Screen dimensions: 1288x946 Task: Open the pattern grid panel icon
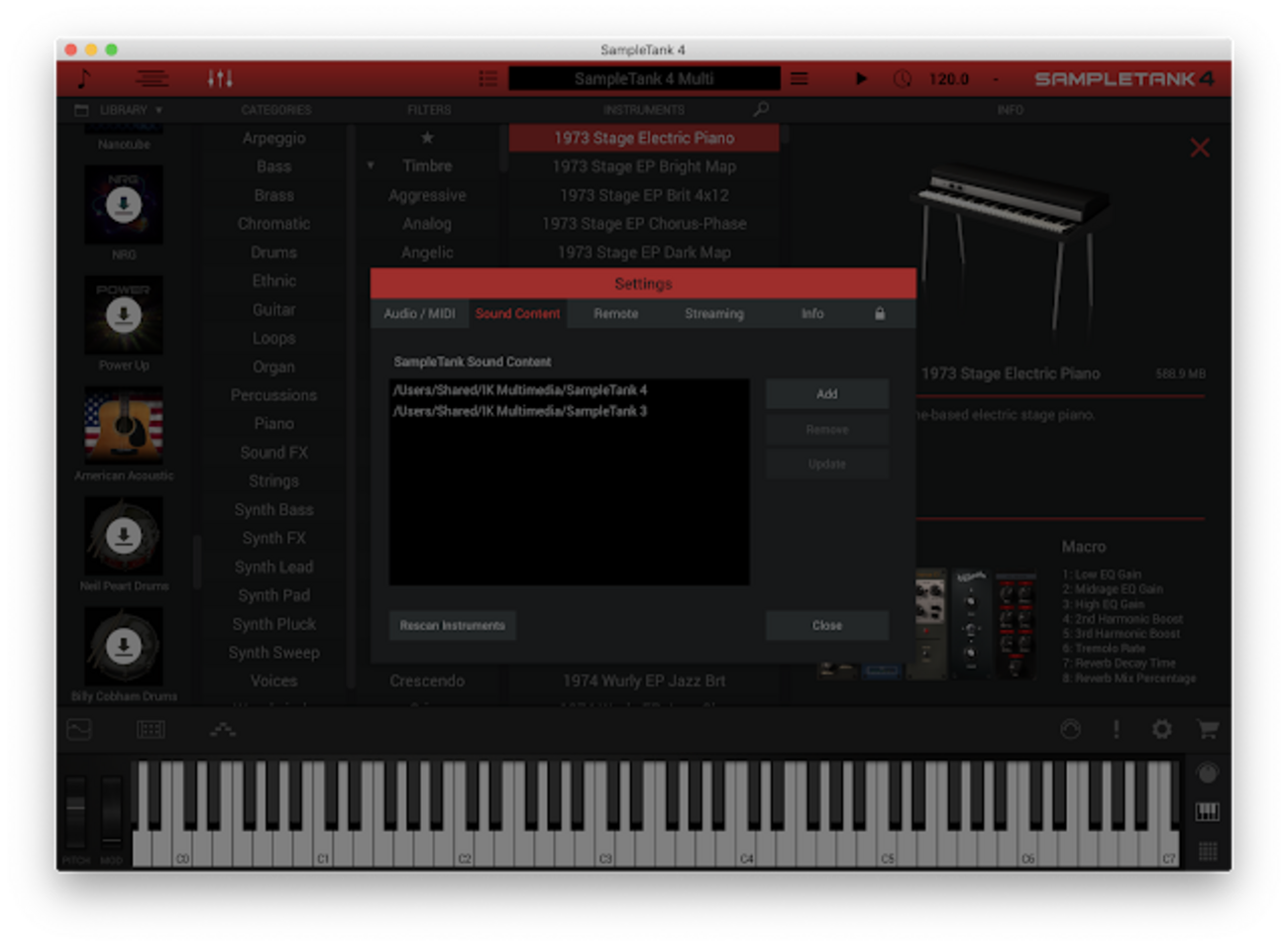pyautogui.click(x=151, y=730)
